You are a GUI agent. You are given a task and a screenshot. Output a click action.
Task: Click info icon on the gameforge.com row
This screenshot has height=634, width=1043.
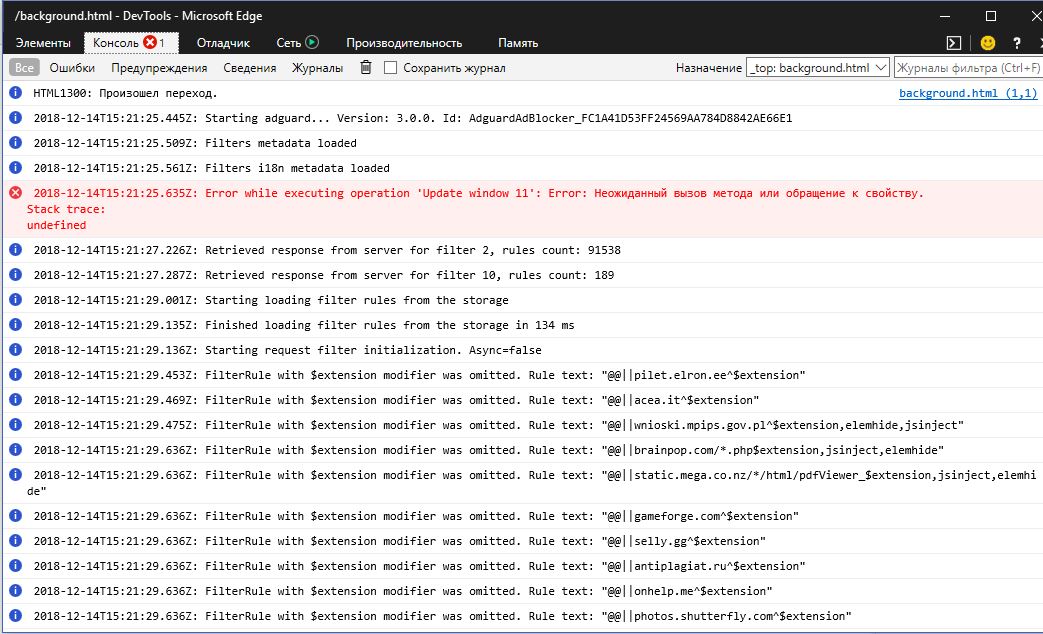click(x=15, y=516)
